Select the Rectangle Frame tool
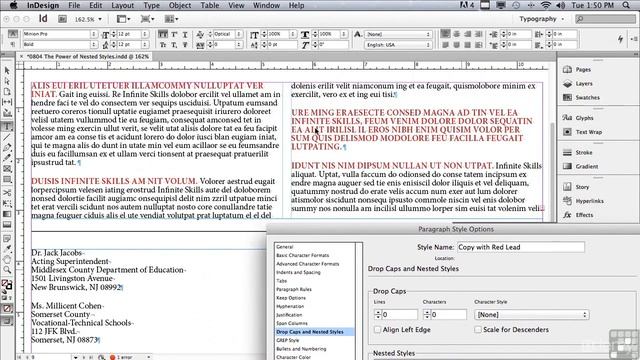This screenshot has height=360, width=640. click(x=7, y=169)
